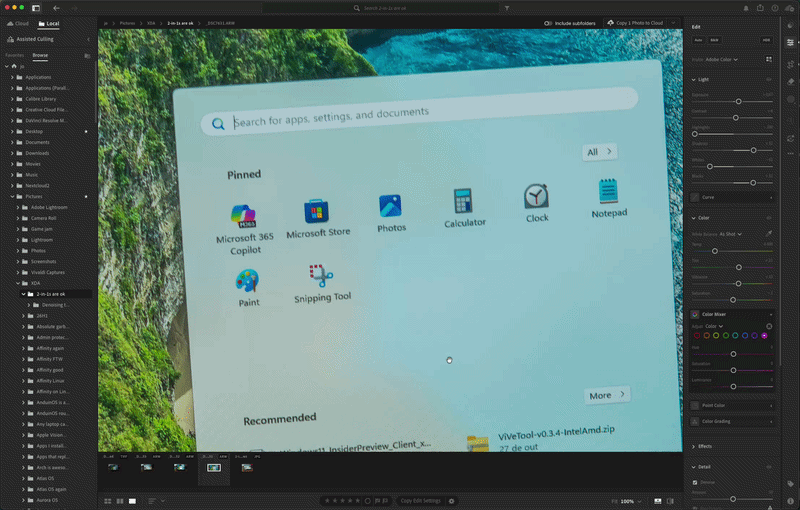Toggle Include subfolders switch
Screen dimensions: 800x510
(x=548, y=23)
